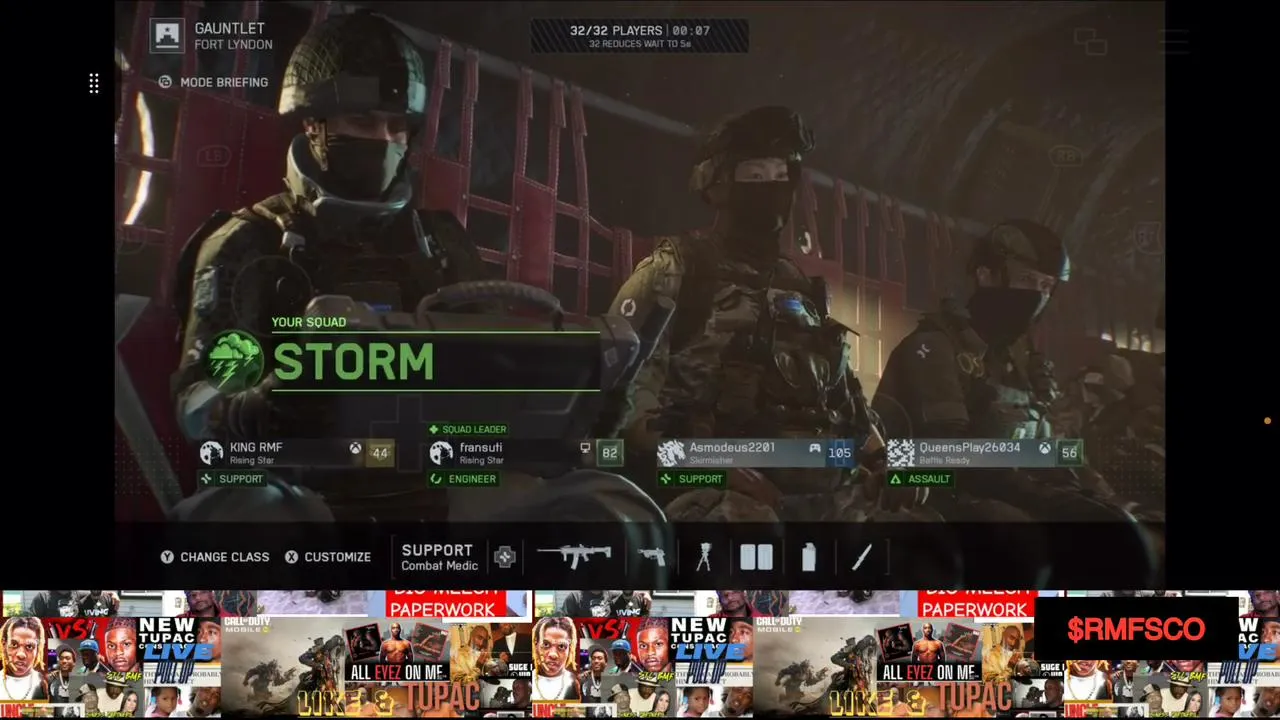1280x720 pixels.
Task: Open the faint hamburger menu icon
Action: 1173,41
